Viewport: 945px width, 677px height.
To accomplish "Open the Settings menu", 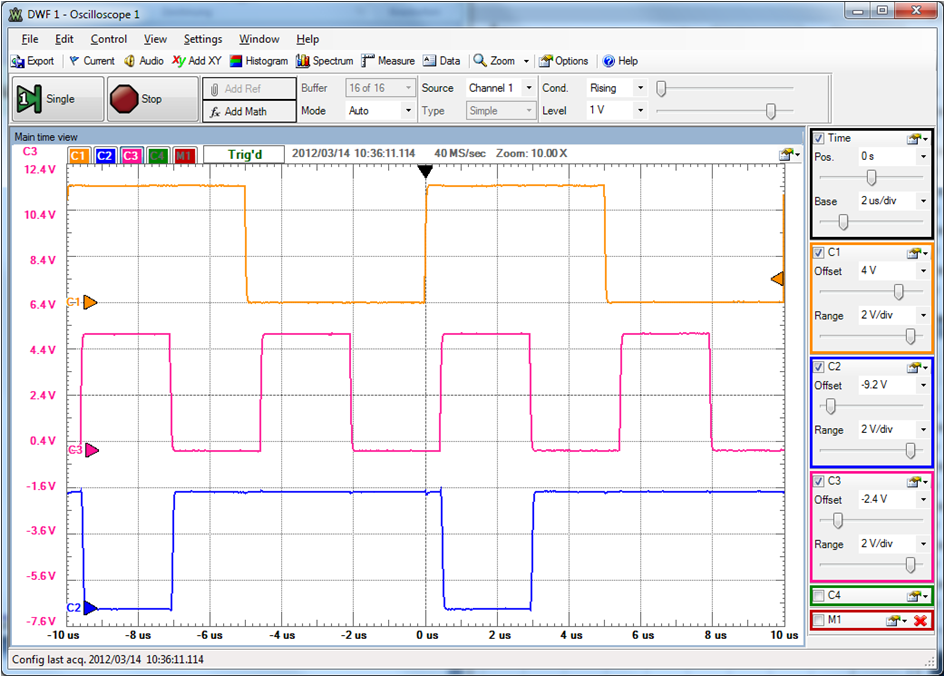I will 203,39.
